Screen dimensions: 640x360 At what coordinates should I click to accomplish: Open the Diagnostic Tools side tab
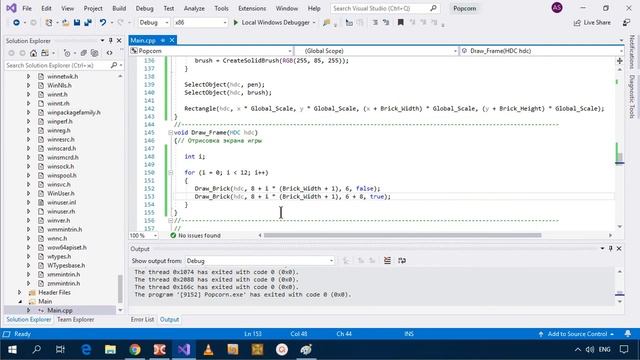632,96
